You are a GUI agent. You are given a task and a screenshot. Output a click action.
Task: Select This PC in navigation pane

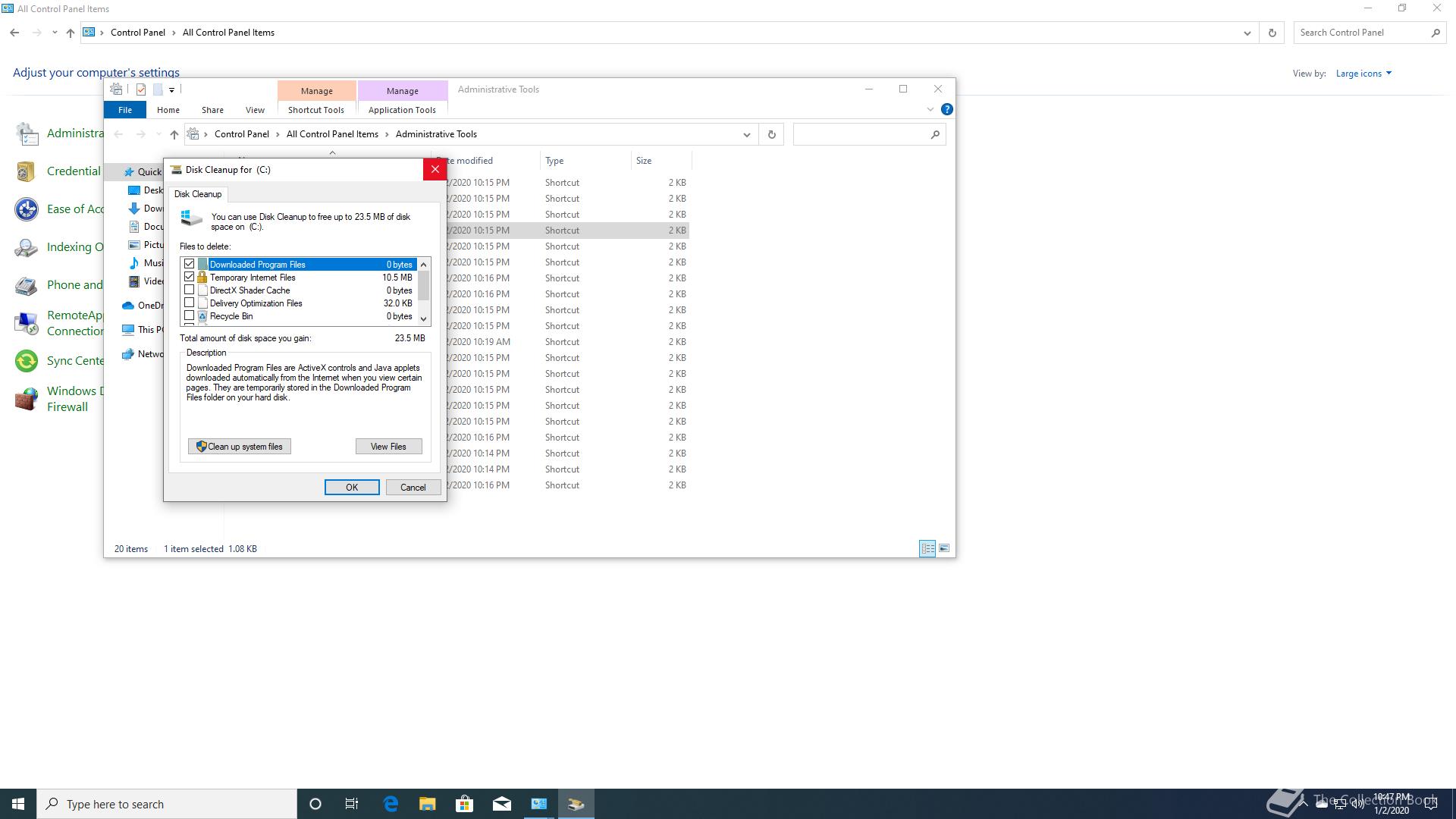pyautogui.click(x=143, y=330)
